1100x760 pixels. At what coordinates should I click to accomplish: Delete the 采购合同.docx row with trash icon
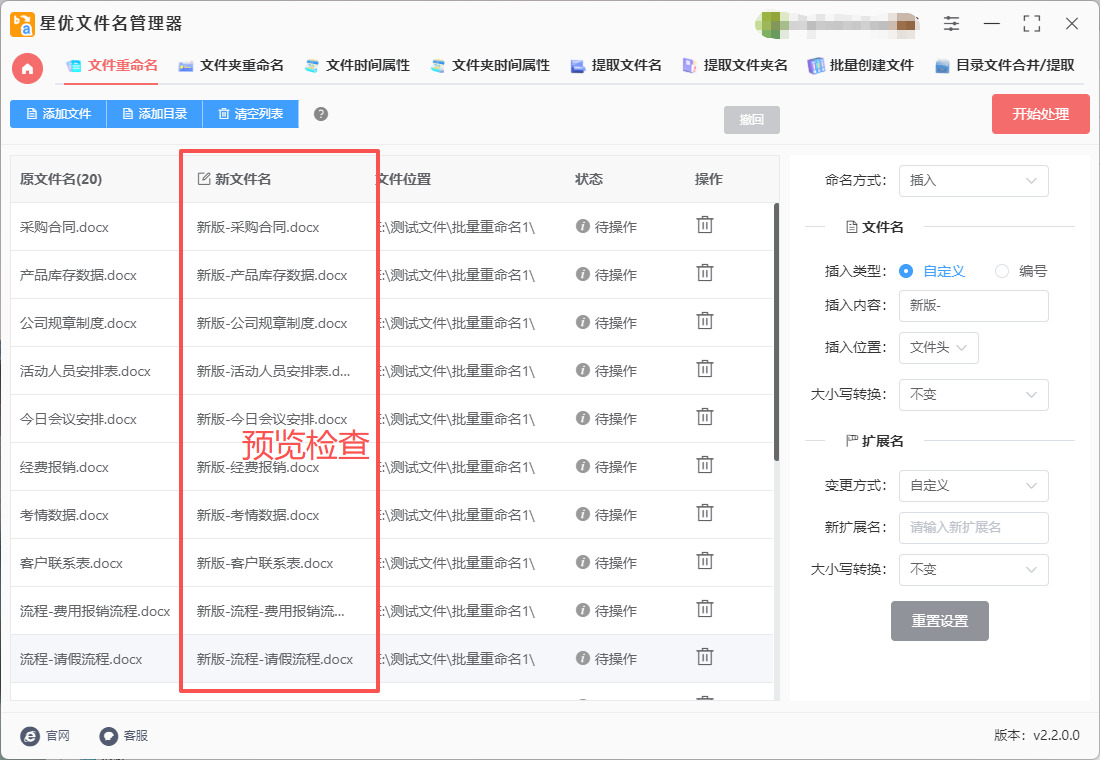704,225
